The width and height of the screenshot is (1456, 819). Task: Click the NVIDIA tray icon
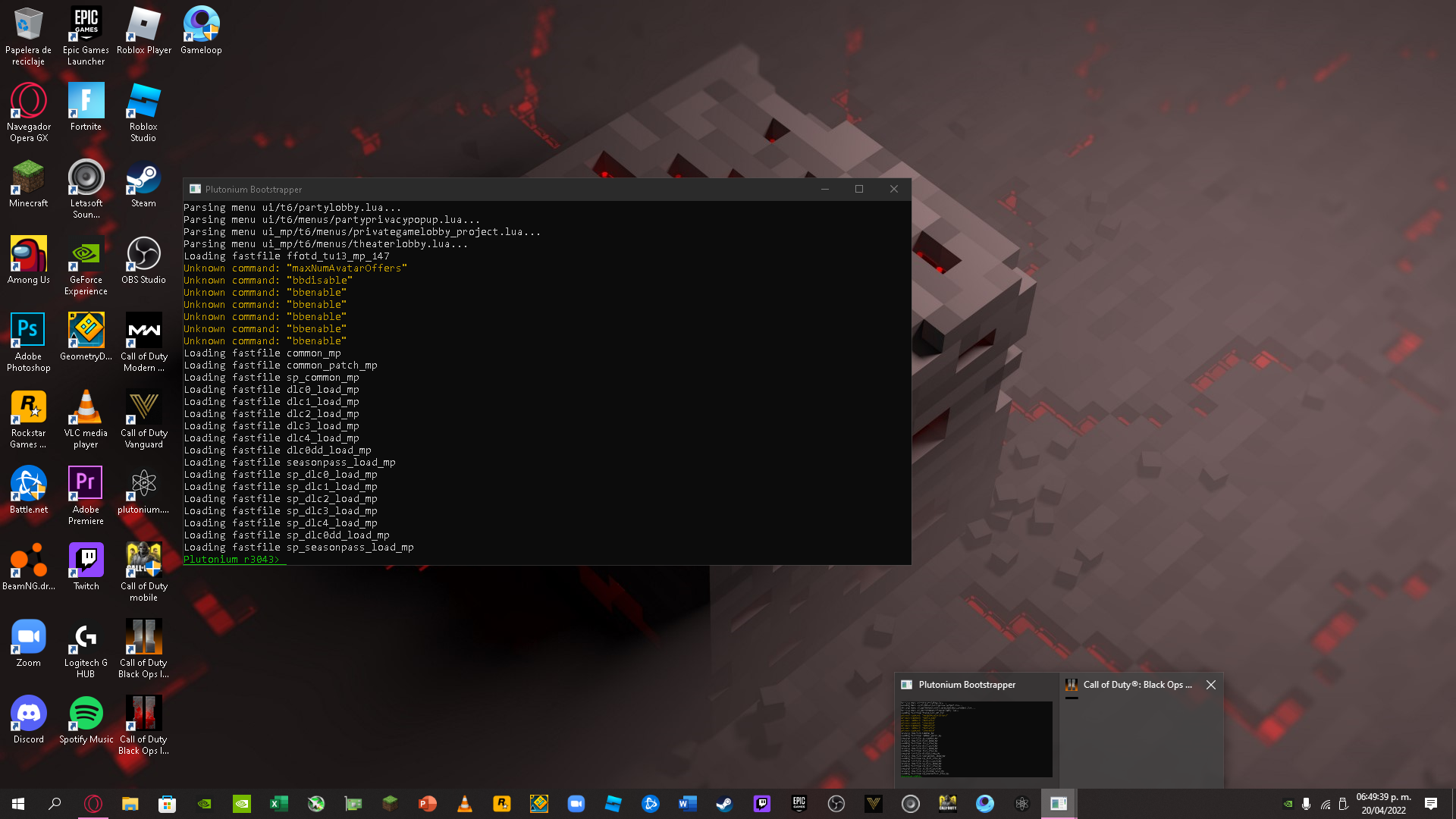click(x=1288, y=804)
